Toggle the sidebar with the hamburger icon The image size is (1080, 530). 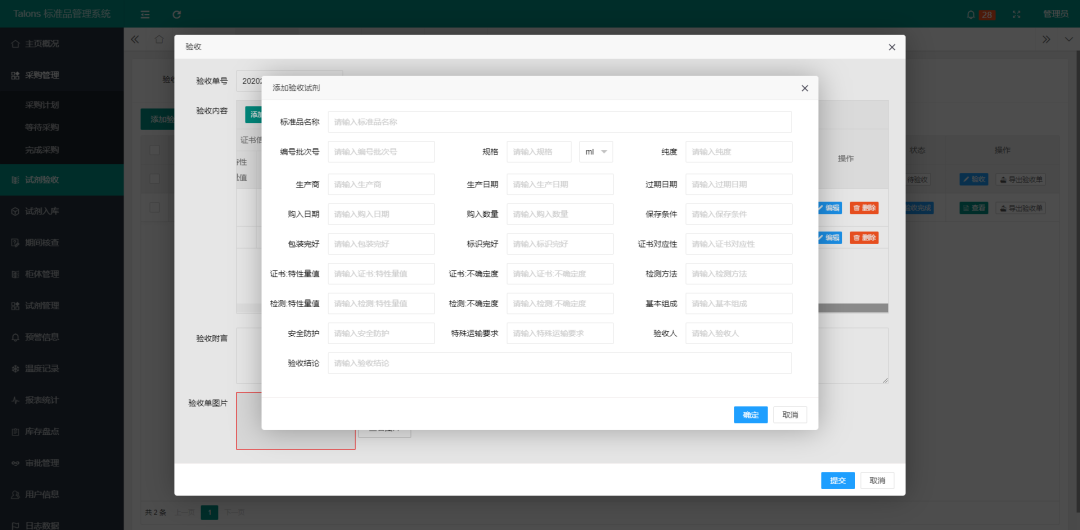(x=145, y=14)
